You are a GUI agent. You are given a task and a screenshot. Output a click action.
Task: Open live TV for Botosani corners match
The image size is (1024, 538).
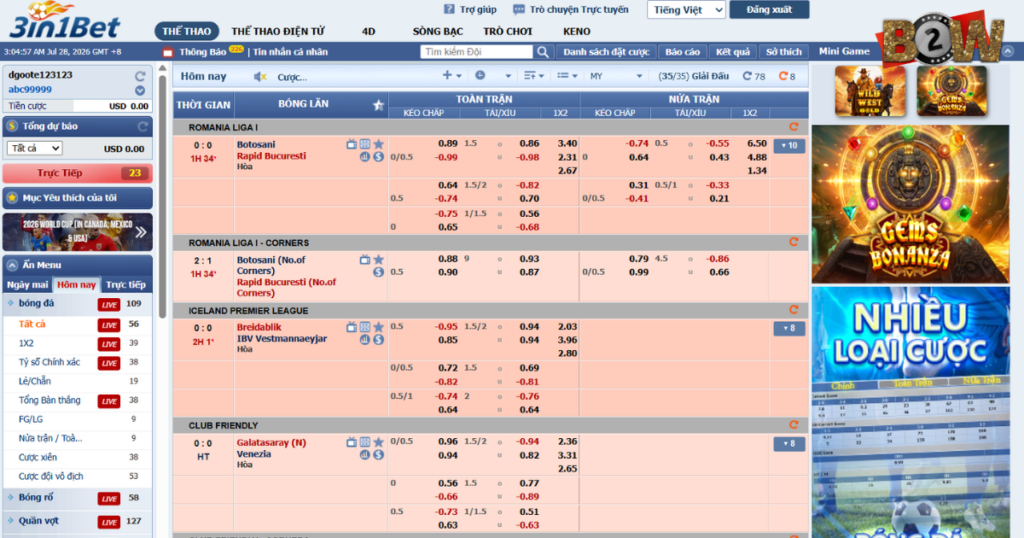point(364,260)
